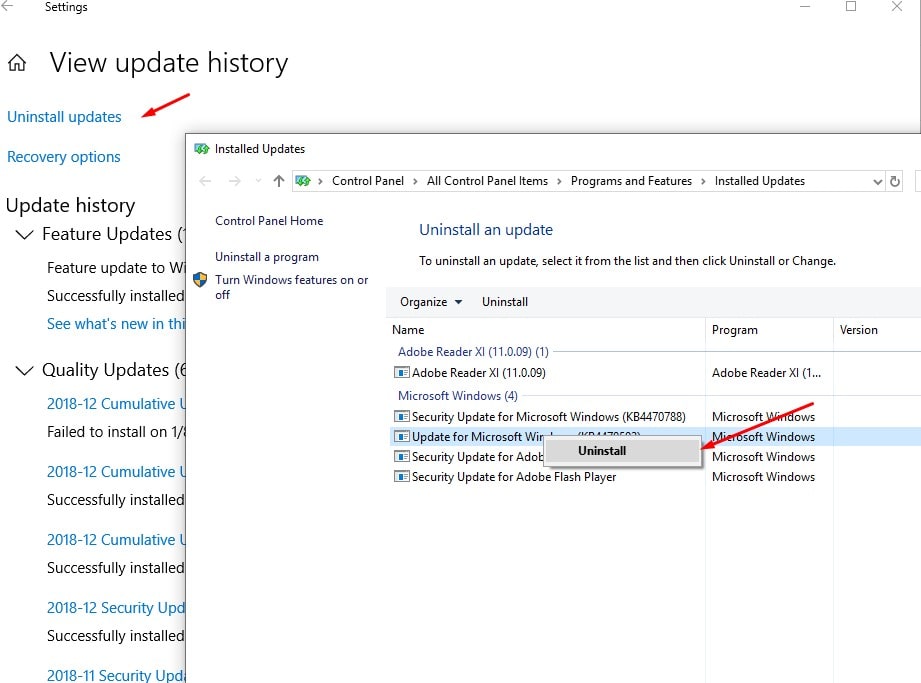Click the icon of Security Update KB4470788
This screenshot has height=683, width=921.
pyautogui.click(x=402, y=417)
